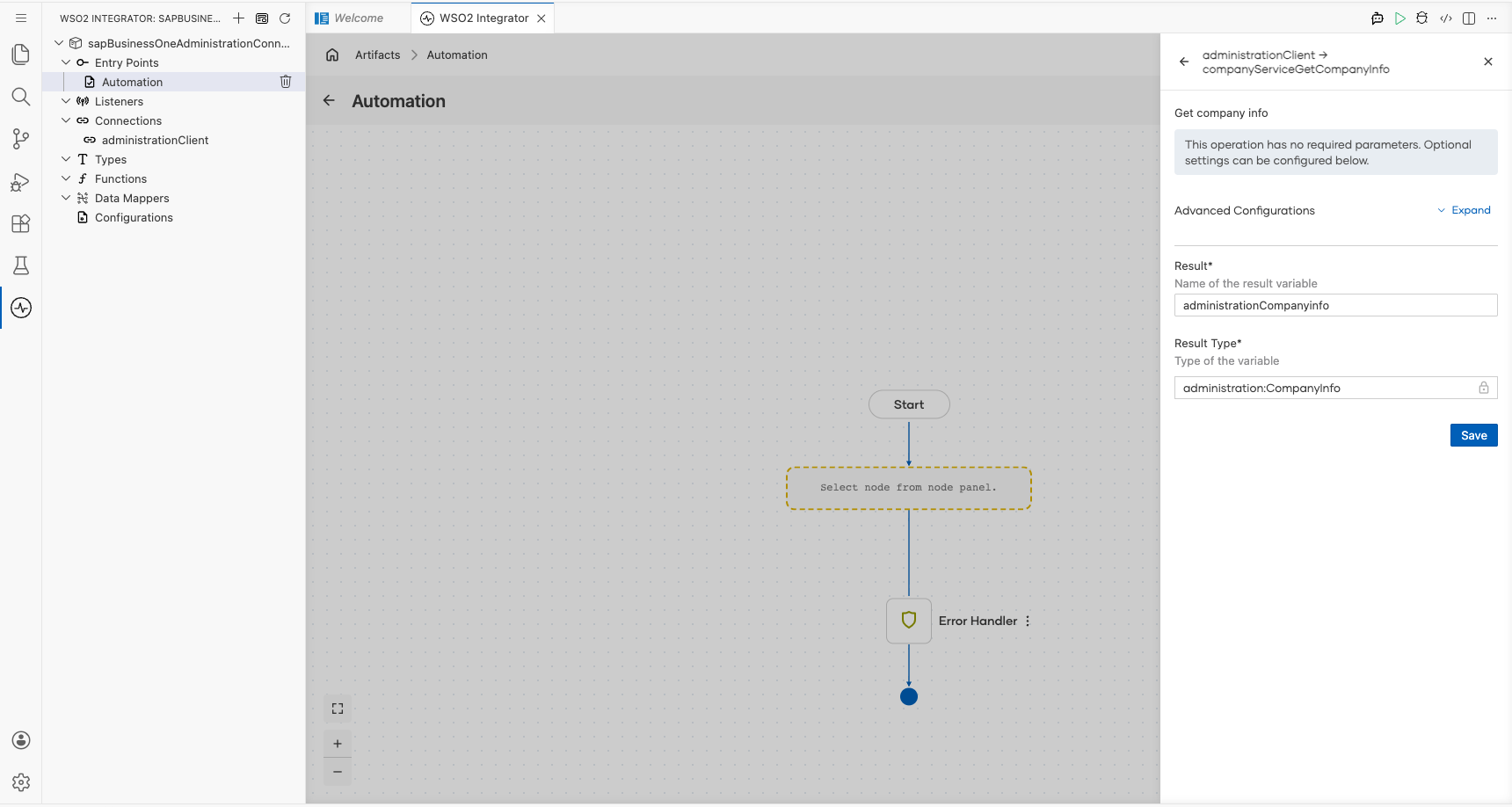Screen dimensions: 1512x807
Task: Close the WSO2 Integrator tab
Action: [542, 18]
